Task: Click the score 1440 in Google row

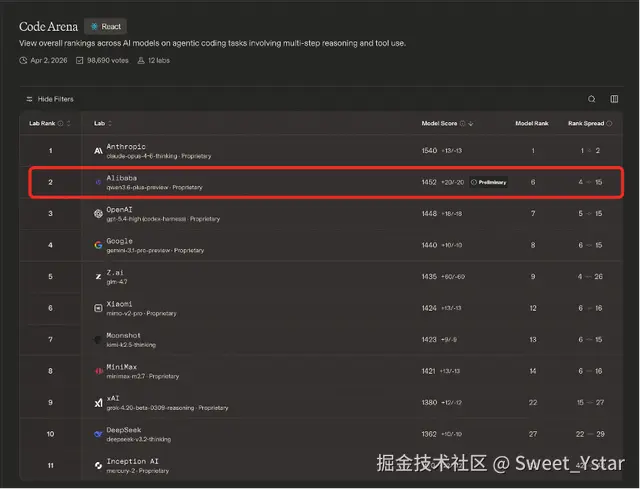Action: coord(429,245)
